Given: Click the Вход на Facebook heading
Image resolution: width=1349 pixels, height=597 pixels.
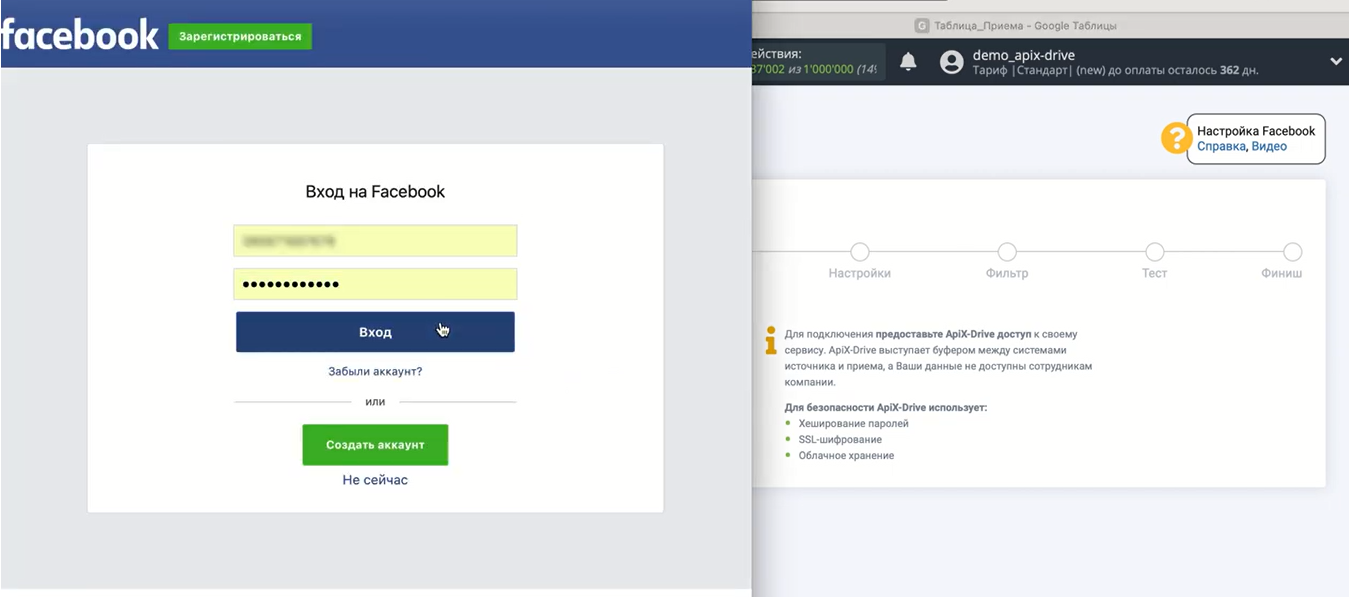Looking at the screenshot, I should click(x=375, y=191).
